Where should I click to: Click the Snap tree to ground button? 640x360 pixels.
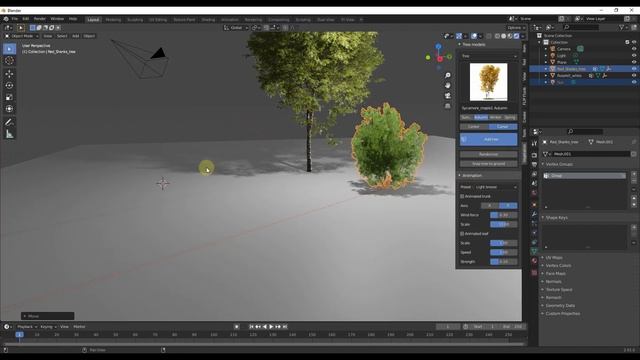click(489, 164)
